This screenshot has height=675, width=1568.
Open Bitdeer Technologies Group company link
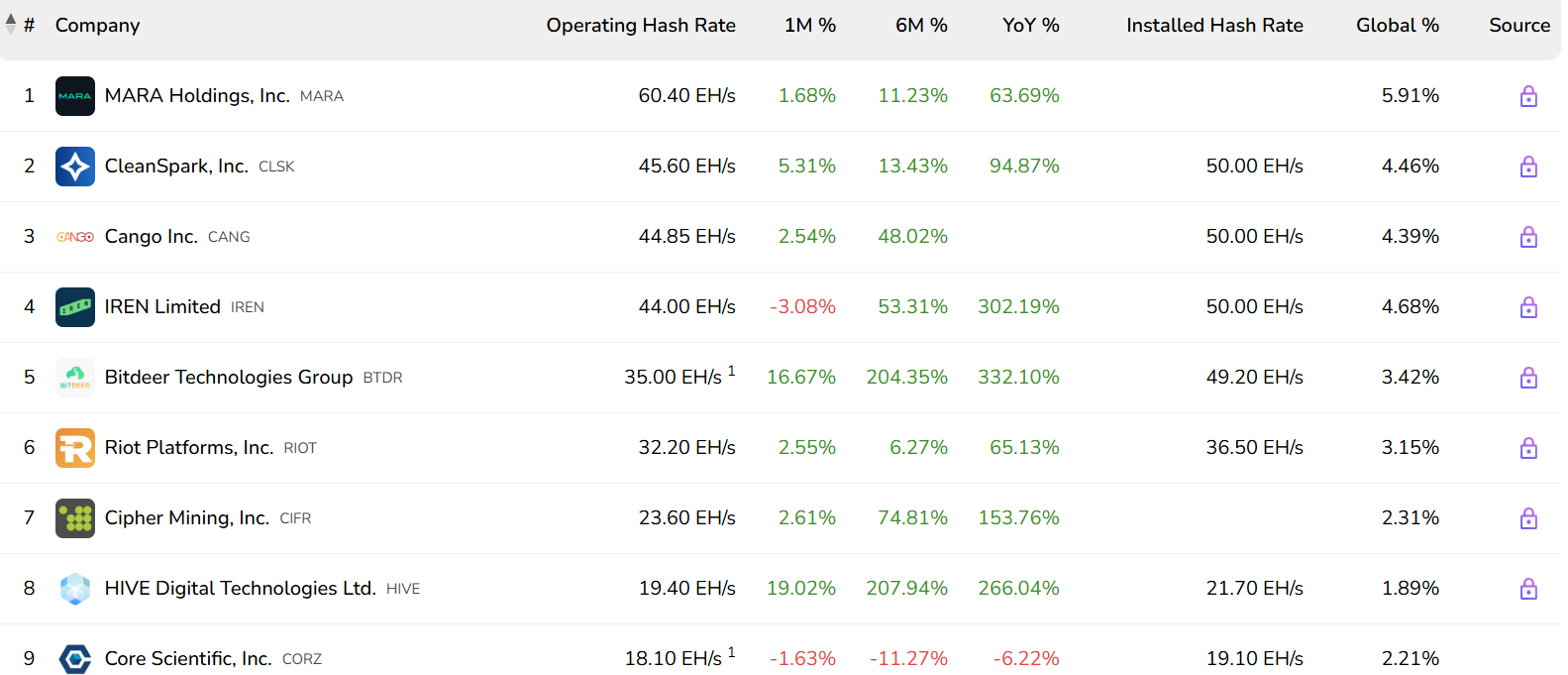(229, 378)
